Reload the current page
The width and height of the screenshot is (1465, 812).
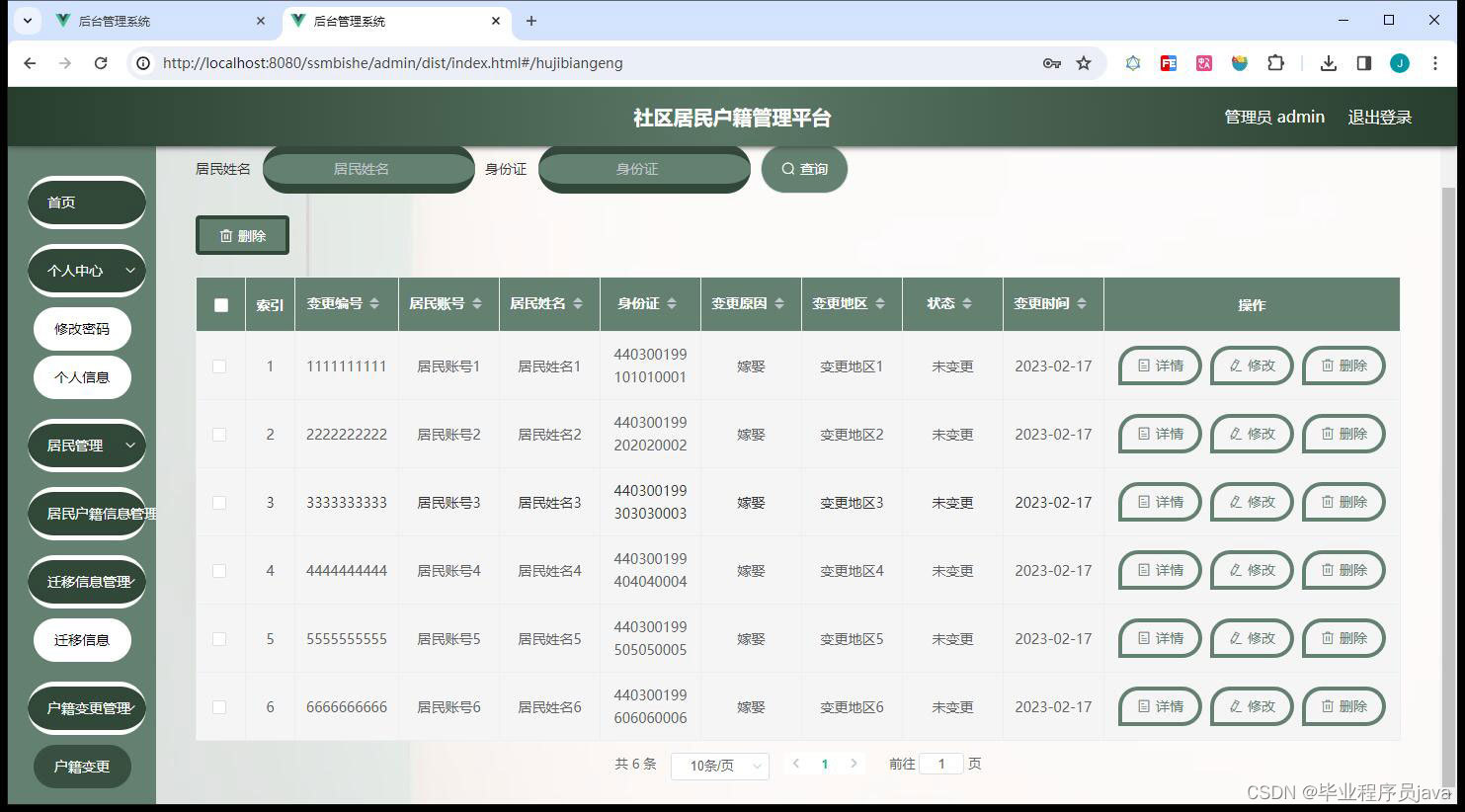pyautogui.click(x=101, y=63)
